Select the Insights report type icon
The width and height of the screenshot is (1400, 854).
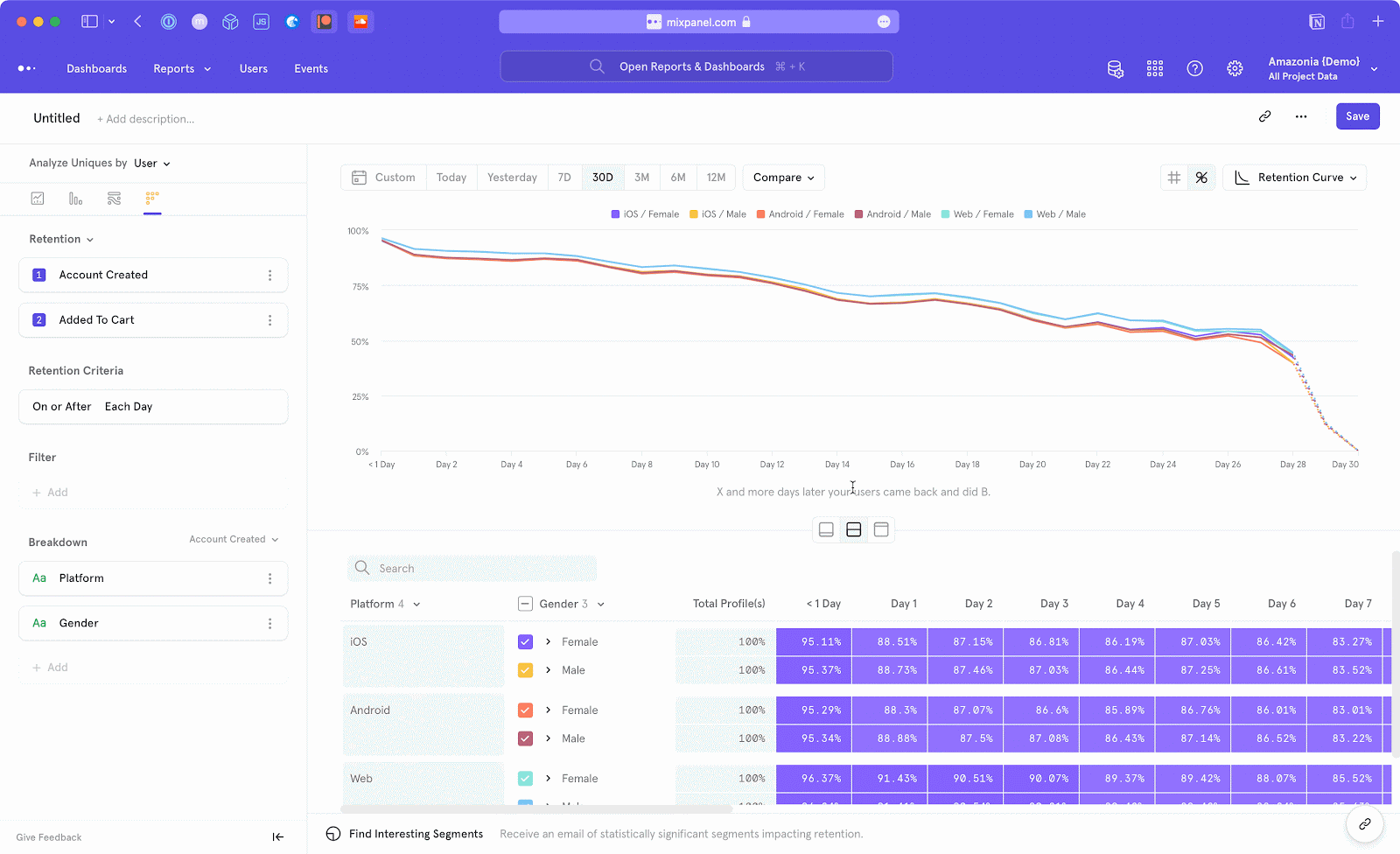coord(38,199)
